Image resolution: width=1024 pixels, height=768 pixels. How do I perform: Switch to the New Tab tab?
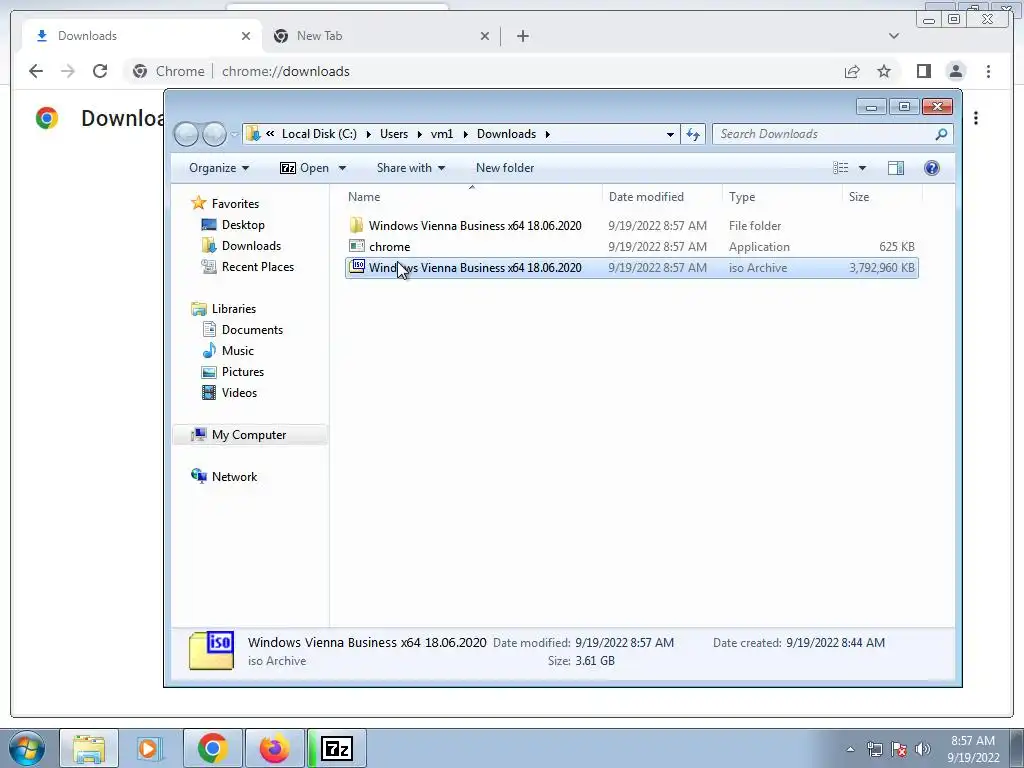tap(381, 36)
